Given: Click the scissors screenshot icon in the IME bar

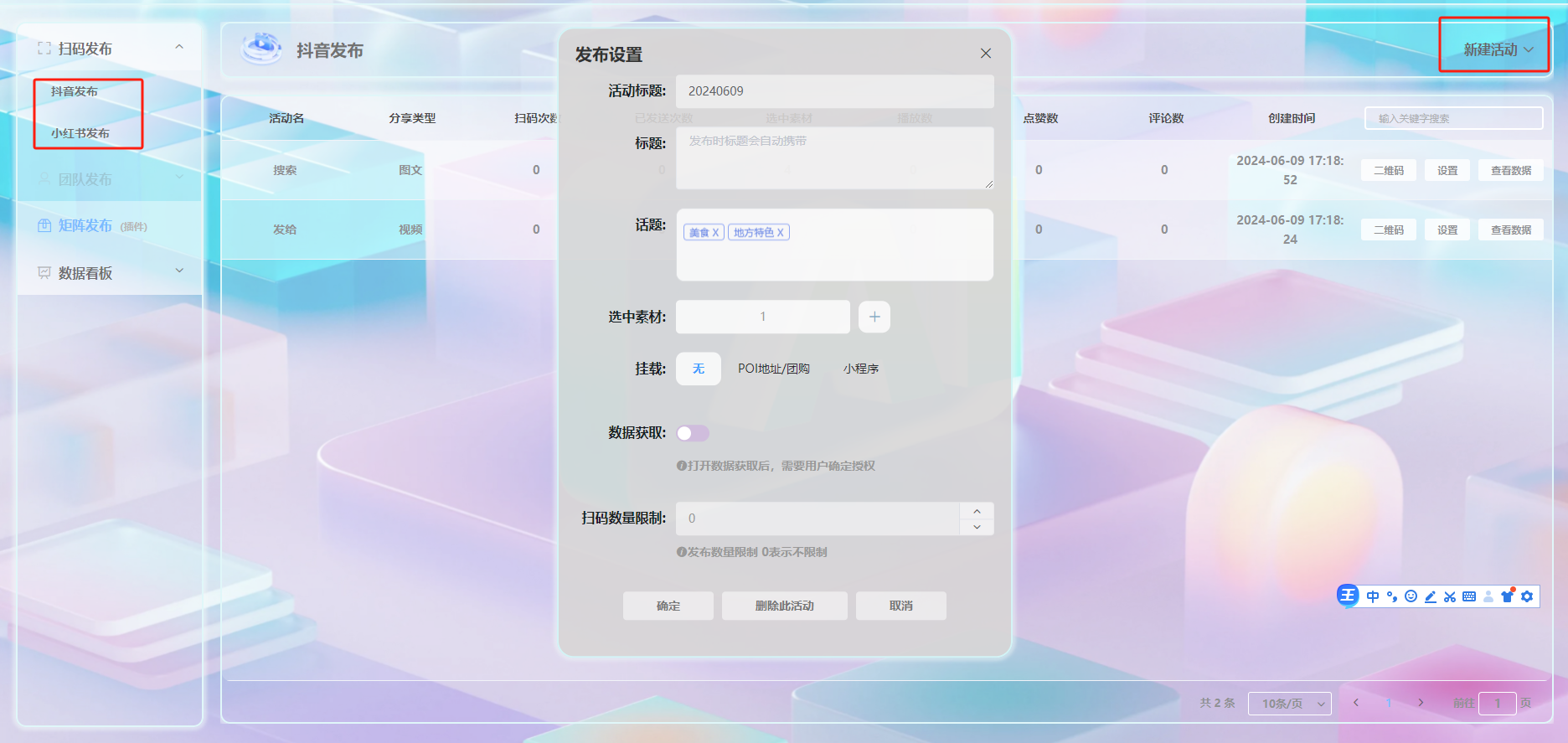Looking at the screenshot, I should [1450, 596].
